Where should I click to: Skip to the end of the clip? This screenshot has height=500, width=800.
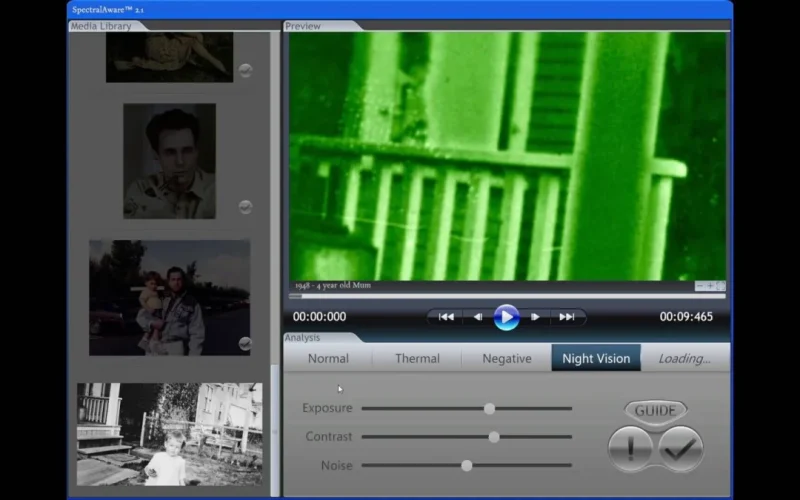point(567,317)
